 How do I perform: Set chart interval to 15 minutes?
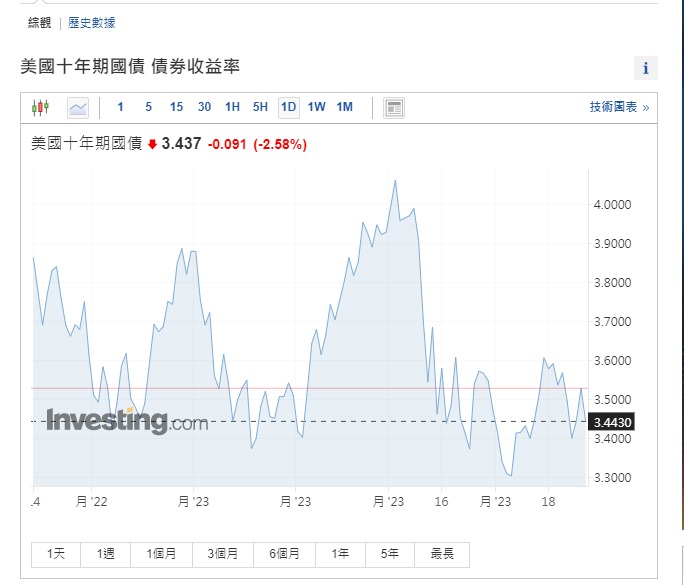(176, 107)
